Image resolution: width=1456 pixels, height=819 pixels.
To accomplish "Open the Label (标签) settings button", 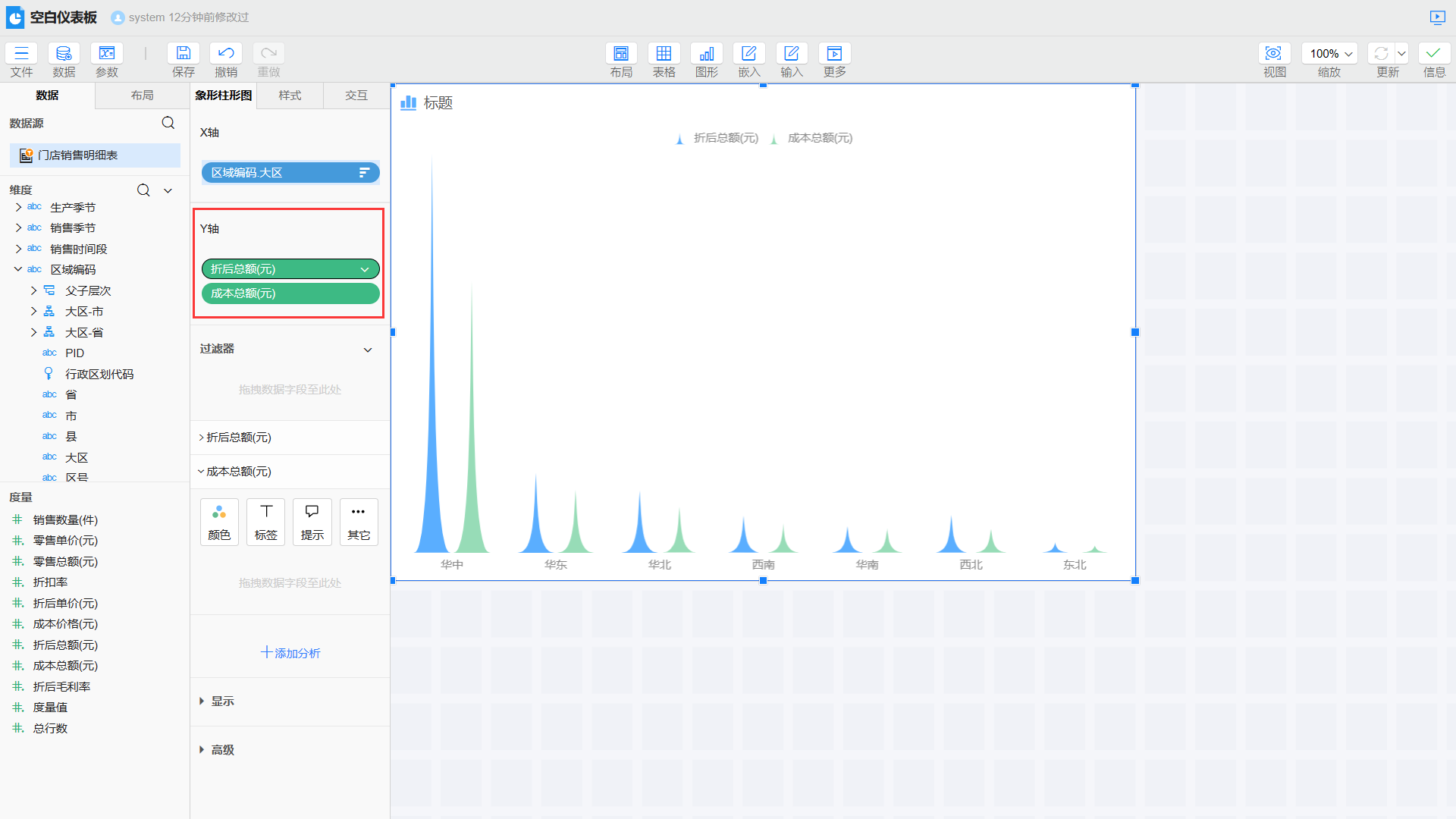I will coord(265,522).
